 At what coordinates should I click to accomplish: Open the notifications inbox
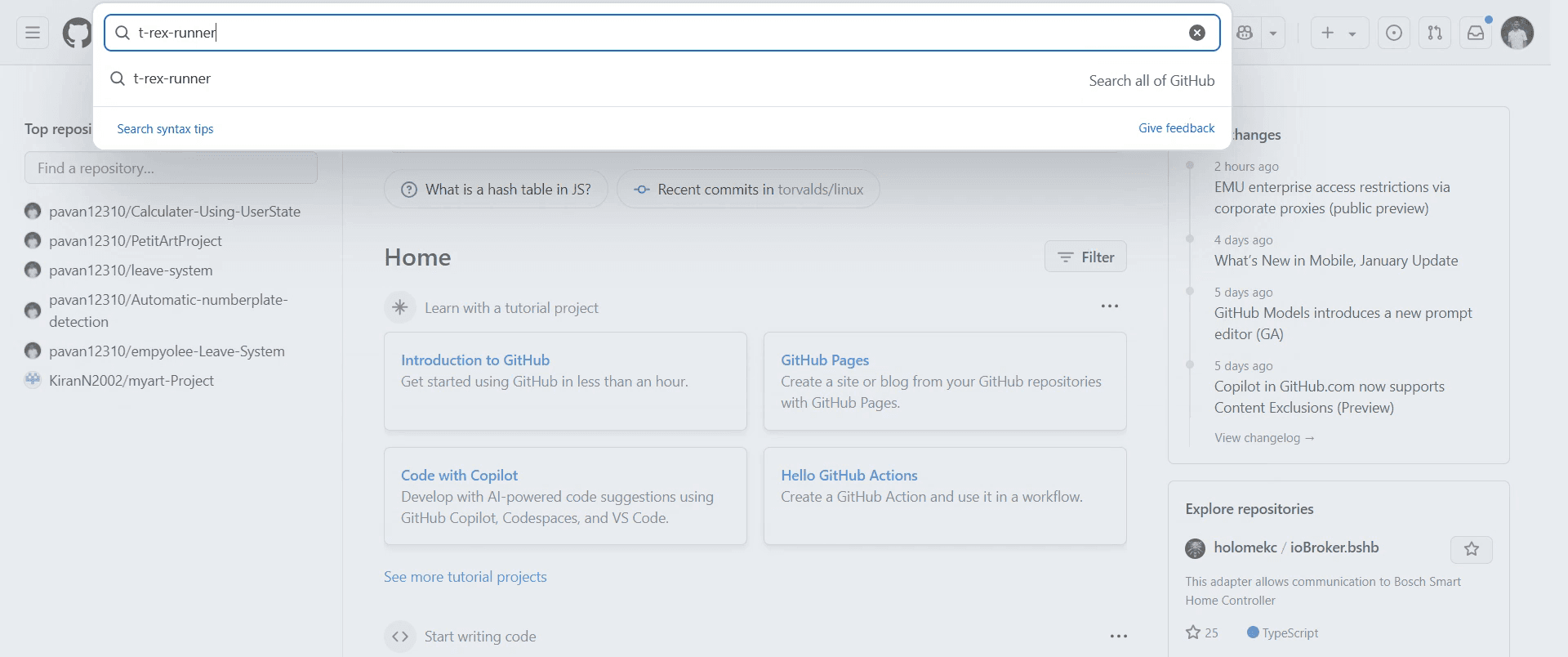coord(1476,33)
